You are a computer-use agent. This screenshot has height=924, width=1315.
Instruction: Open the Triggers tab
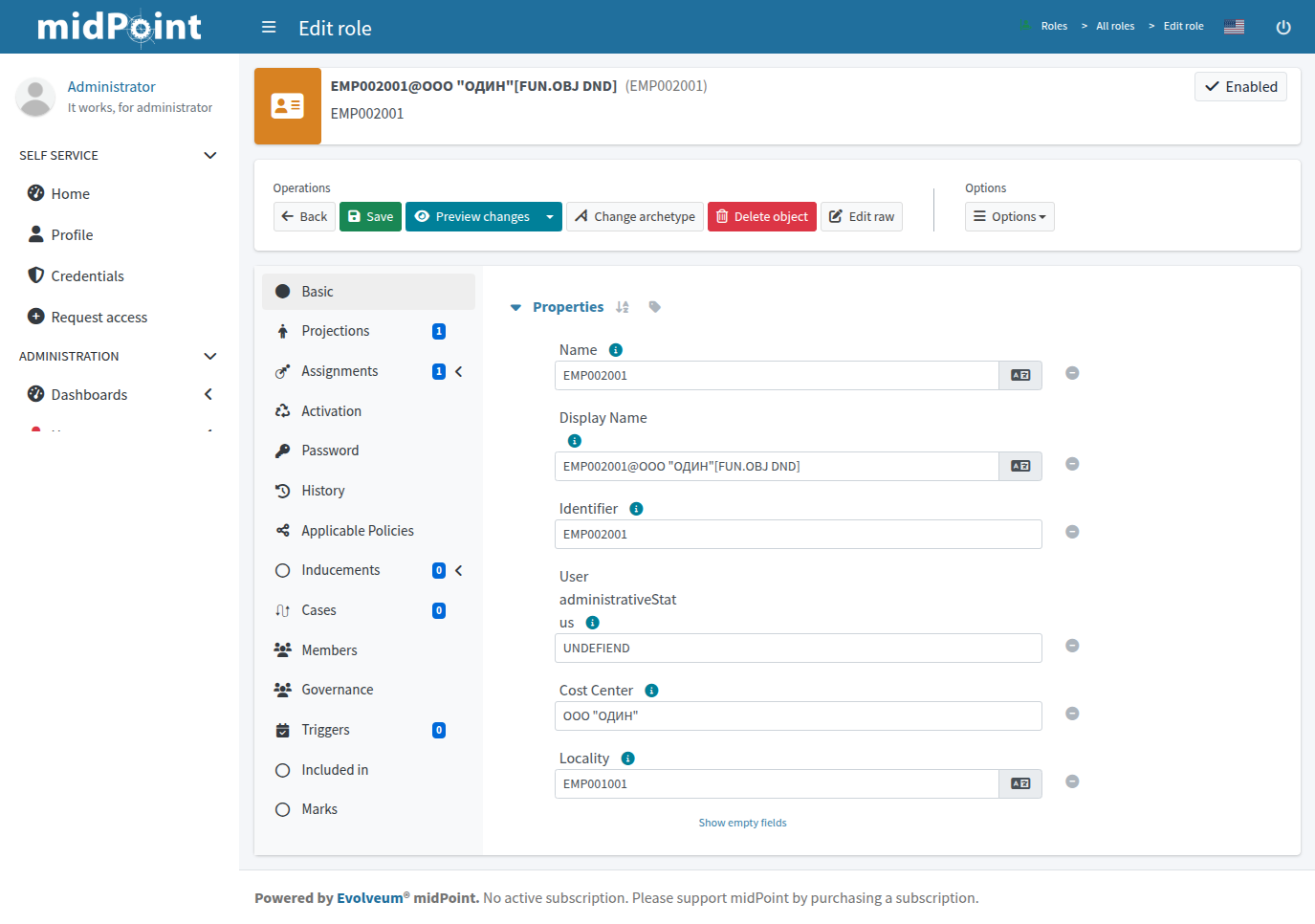click(x=368, y=730)
